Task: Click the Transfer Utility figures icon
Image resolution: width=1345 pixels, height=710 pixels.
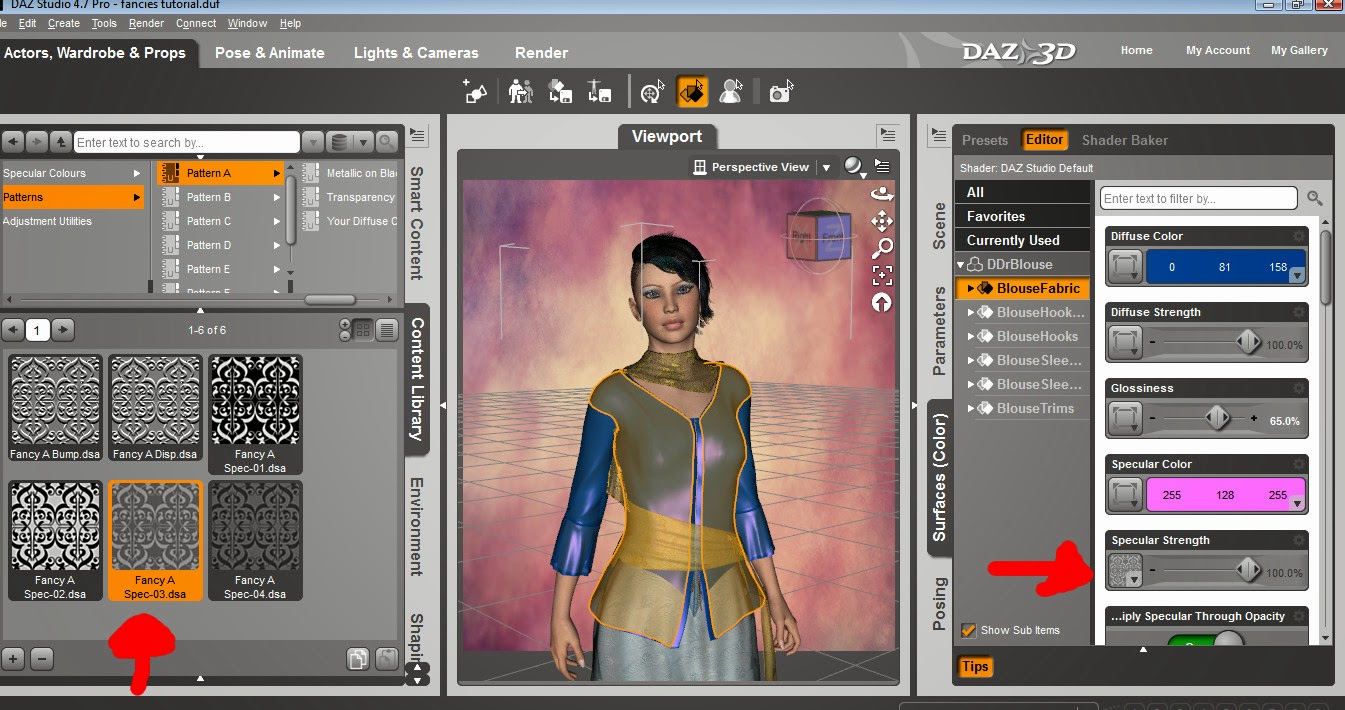Action: (520, 92)
